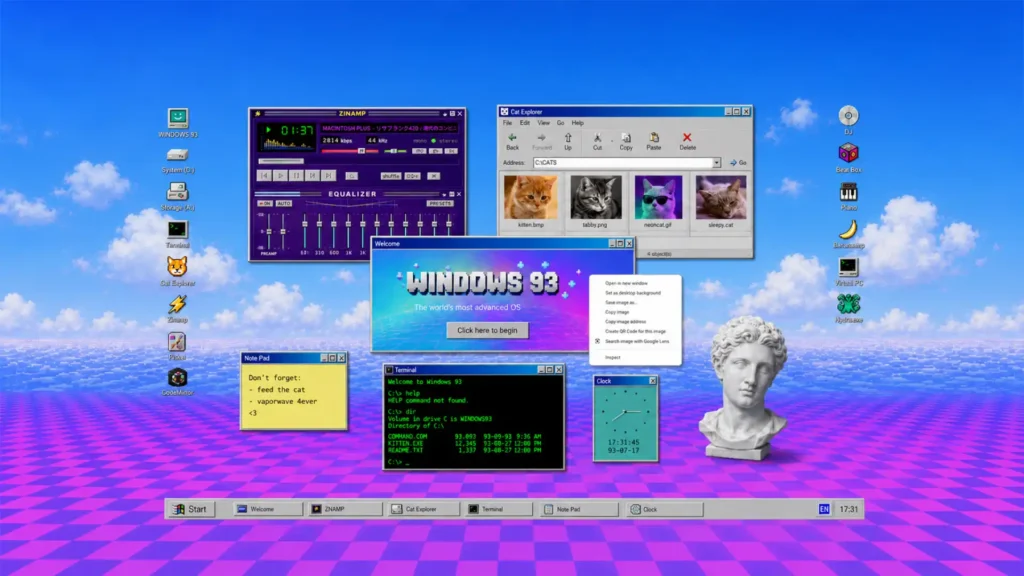Open the File menu in Cat Explorer
Screen dimensions: 1024x576
coord(507,123)
